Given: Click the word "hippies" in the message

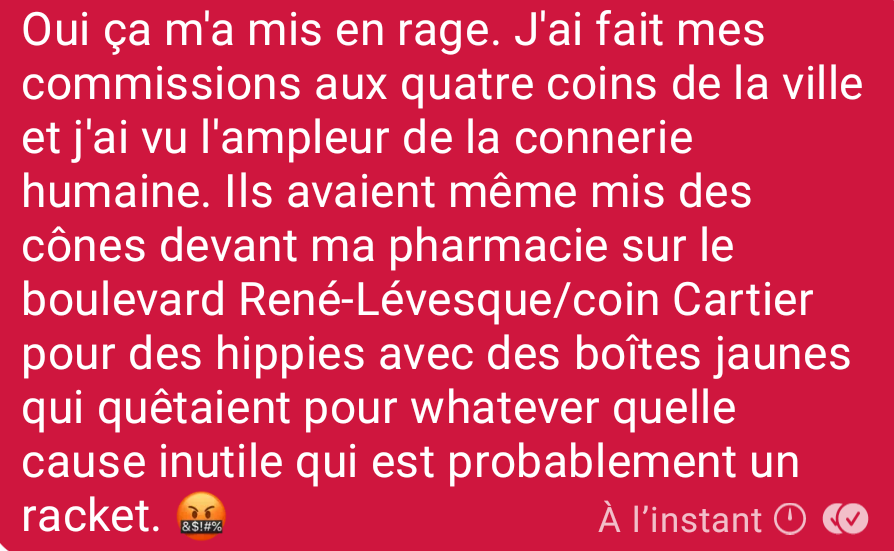Looking at the screenshot, I should pos(290,354).
